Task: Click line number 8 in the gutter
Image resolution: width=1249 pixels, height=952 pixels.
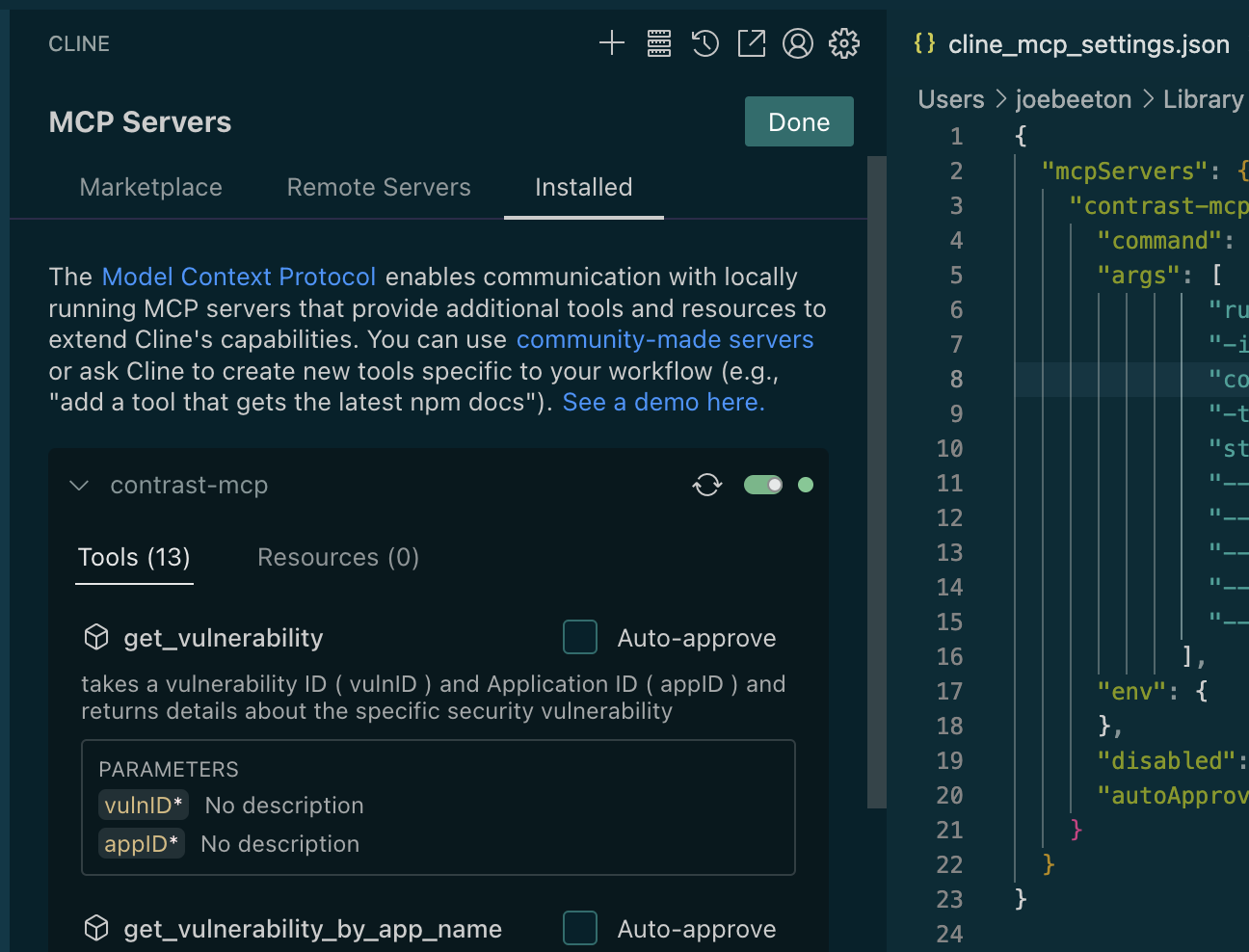Action: (x=956, y=379)
